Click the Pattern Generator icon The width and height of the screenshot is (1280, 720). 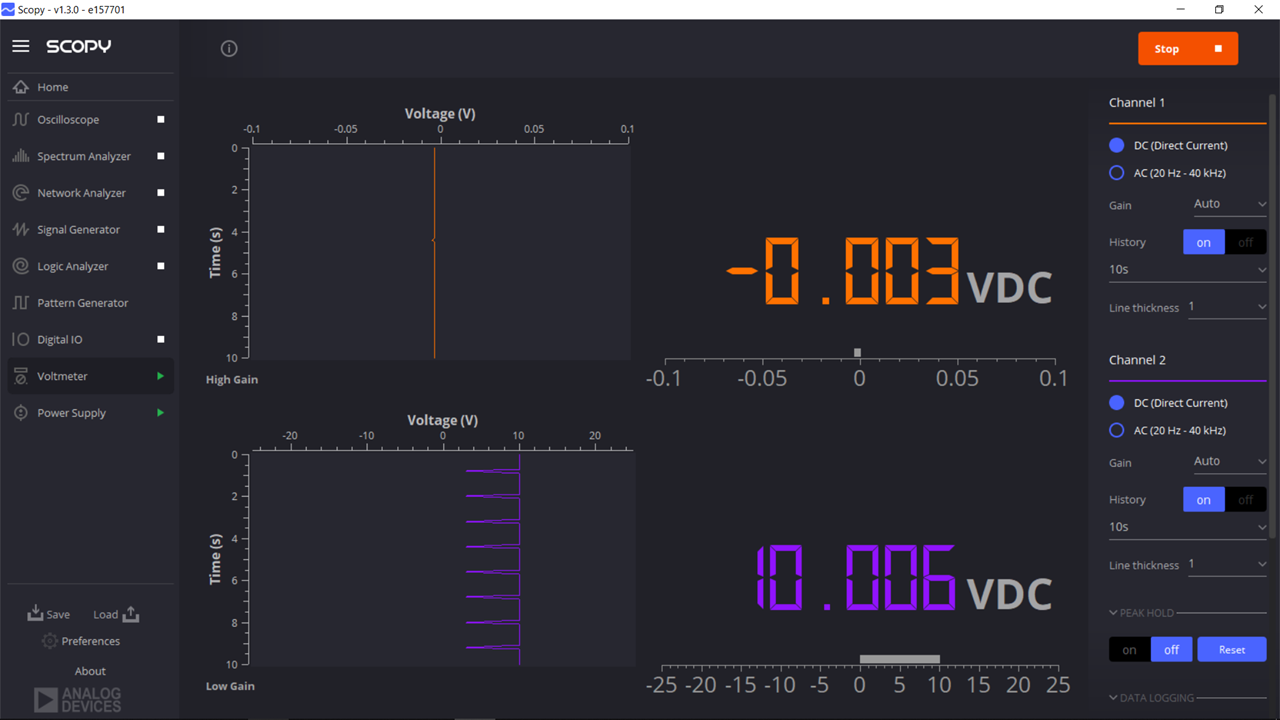click(x=21, y=303)
